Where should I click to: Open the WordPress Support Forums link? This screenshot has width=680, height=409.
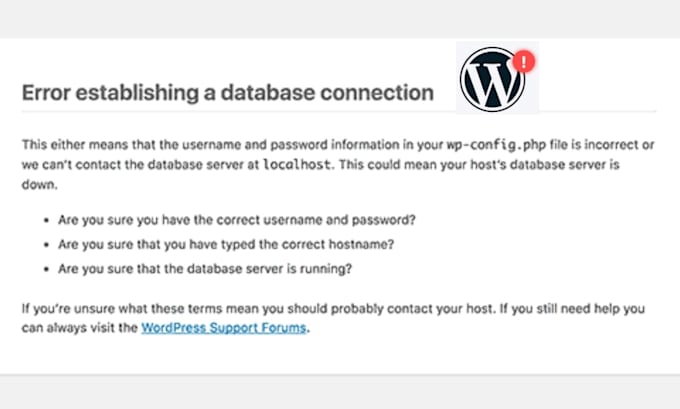pyautogui.click(x=224, y=328)
